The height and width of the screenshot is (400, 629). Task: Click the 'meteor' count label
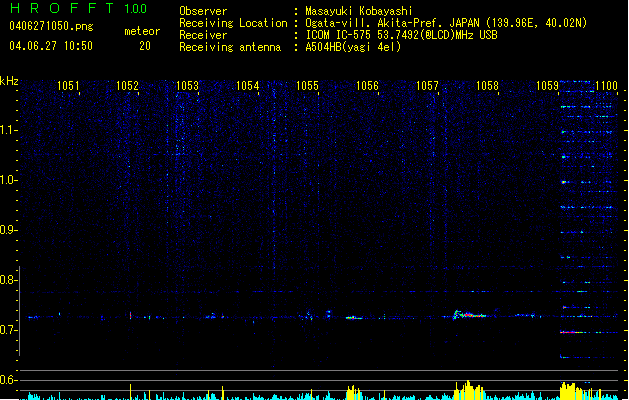142,31
